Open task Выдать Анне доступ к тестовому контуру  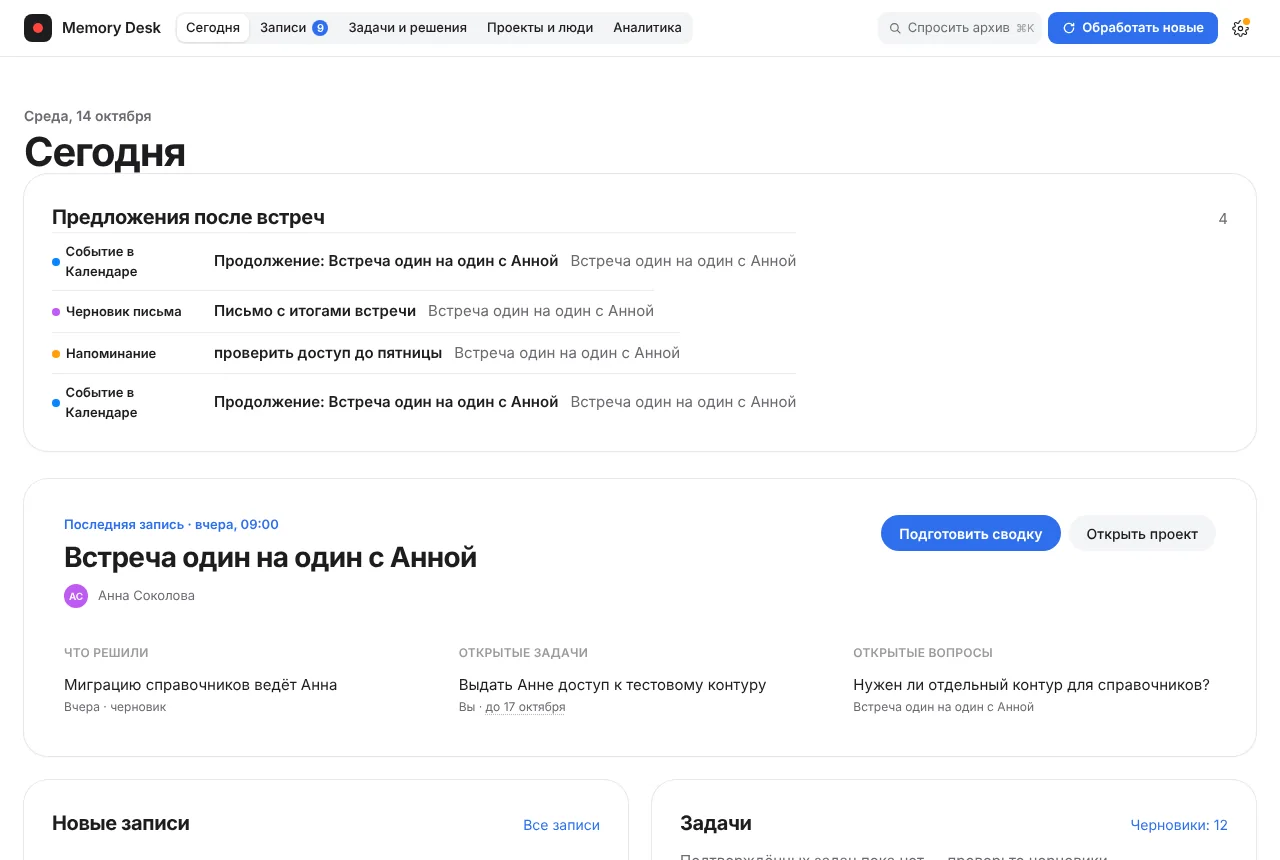click(612, 685)
